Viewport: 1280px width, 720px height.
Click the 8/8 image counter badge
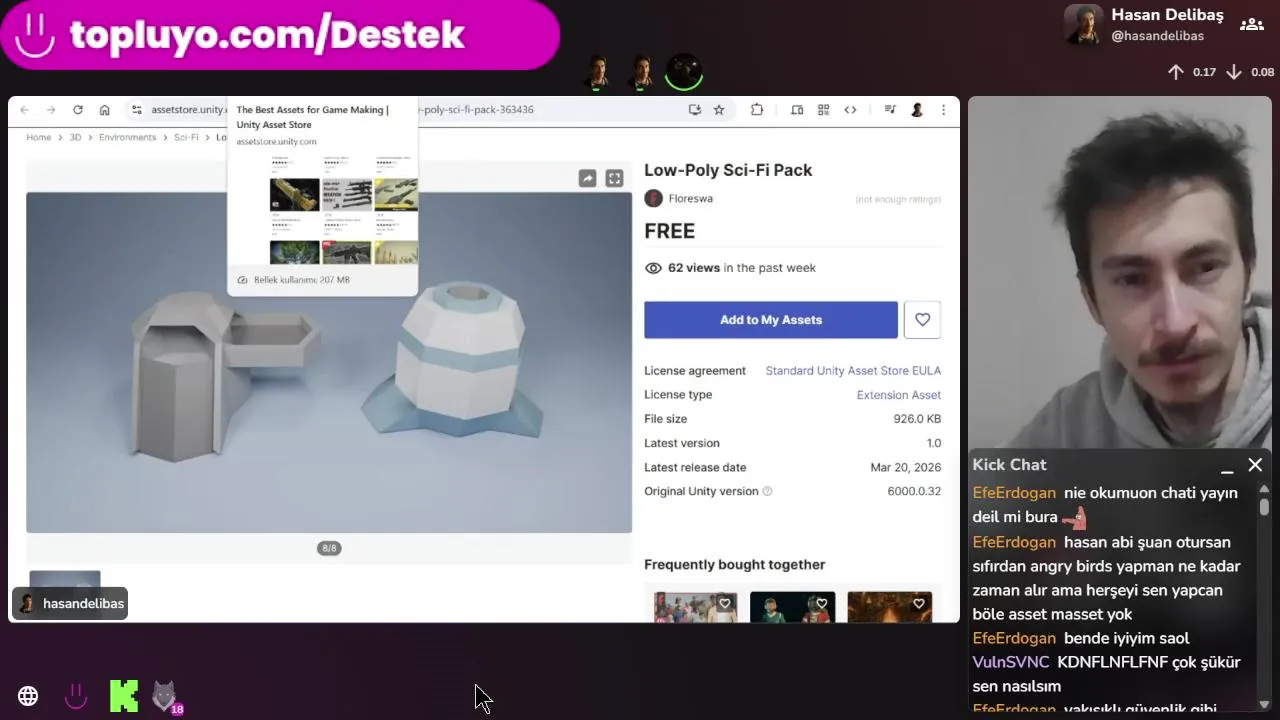[329, 548]
